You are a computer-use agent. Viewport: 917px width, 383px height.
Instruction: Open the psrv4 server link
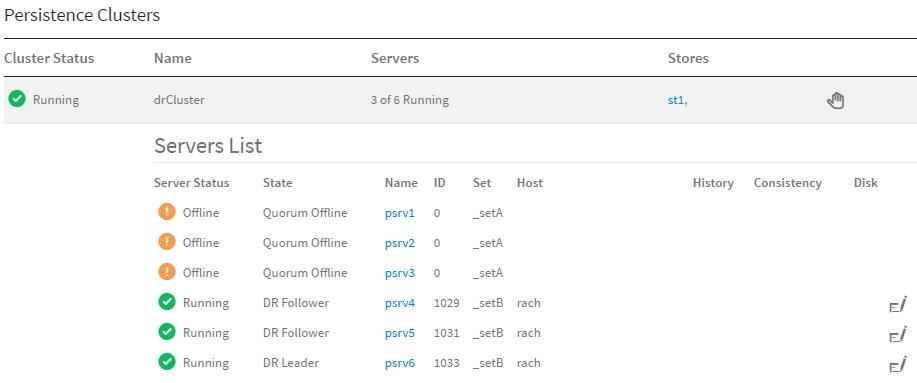tap(399, 303)
